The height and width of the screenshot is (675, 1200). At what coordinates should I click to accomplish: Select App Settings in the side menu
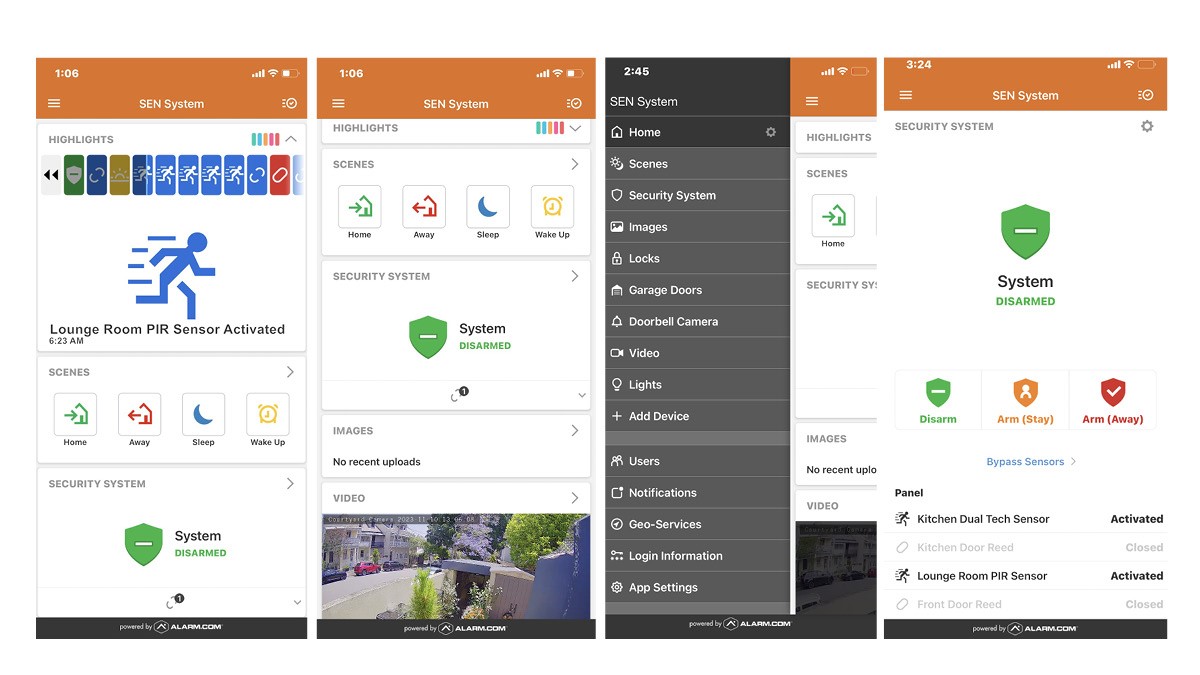[x=662, y=588]
